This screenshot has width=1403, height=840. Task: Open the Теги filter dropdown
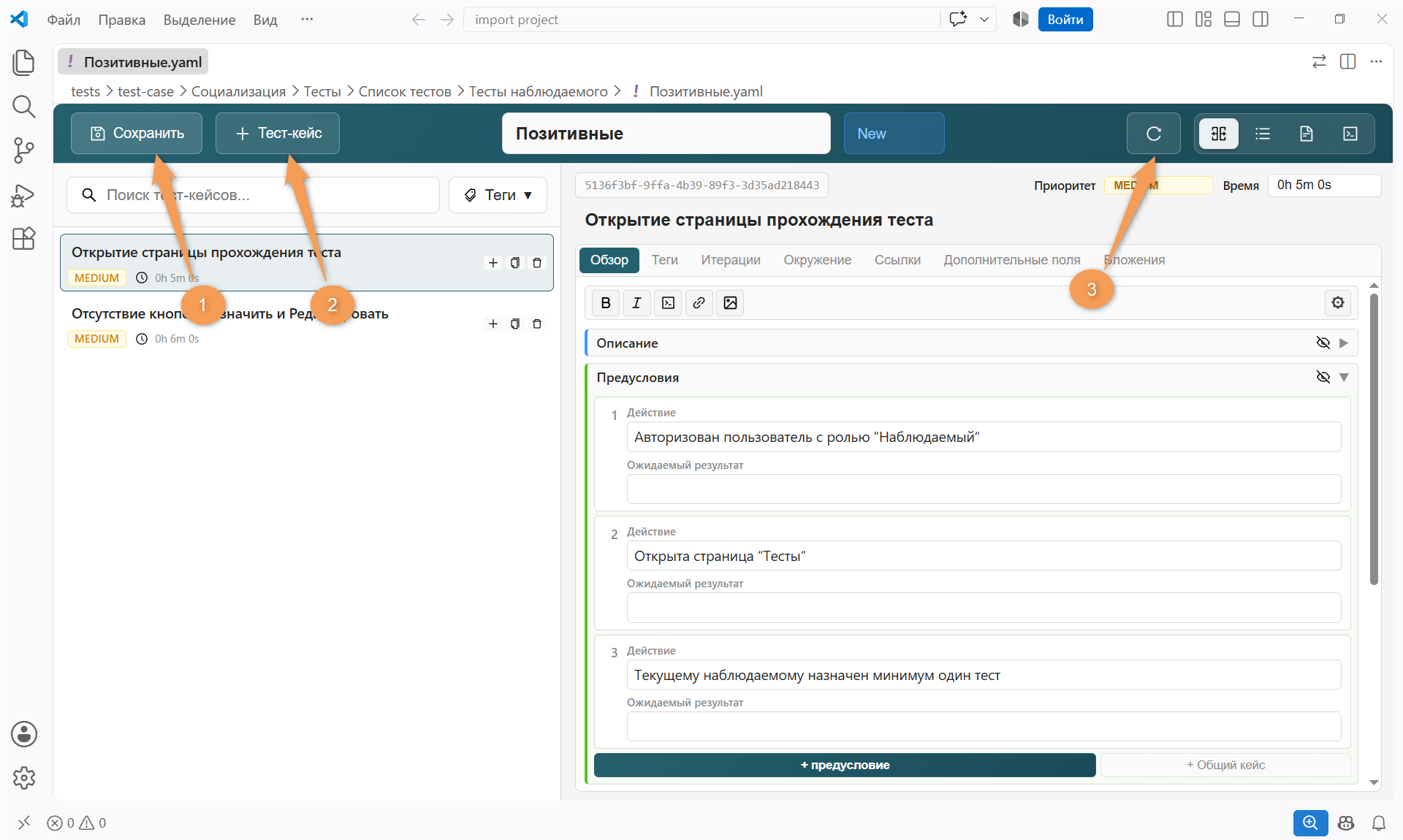(498, 195)
